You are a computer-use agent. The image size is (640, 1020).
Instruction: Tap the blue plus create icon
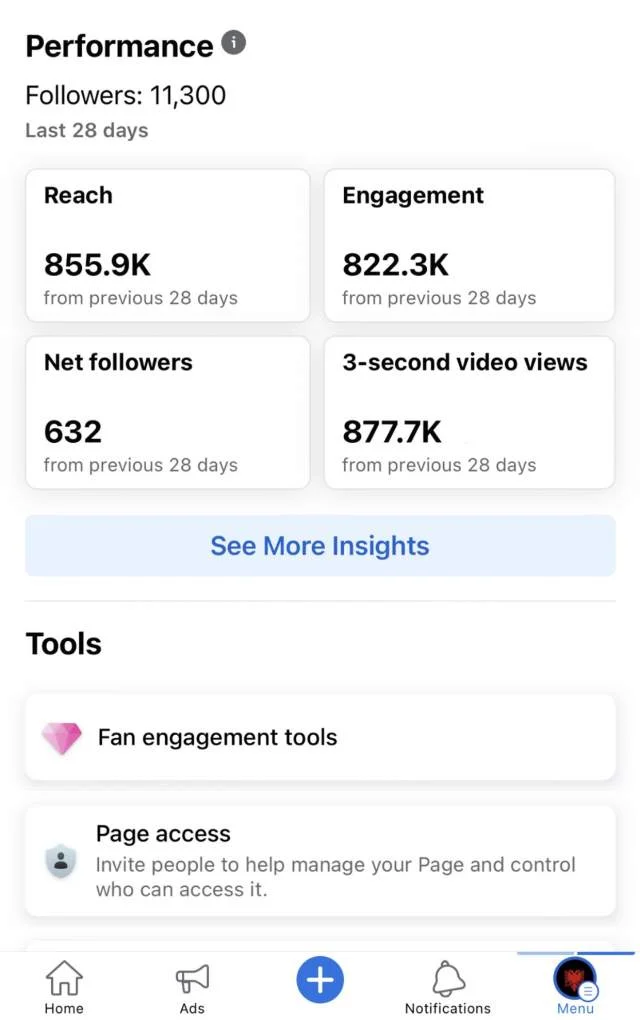pyautogui.click(x=319, y=981)
